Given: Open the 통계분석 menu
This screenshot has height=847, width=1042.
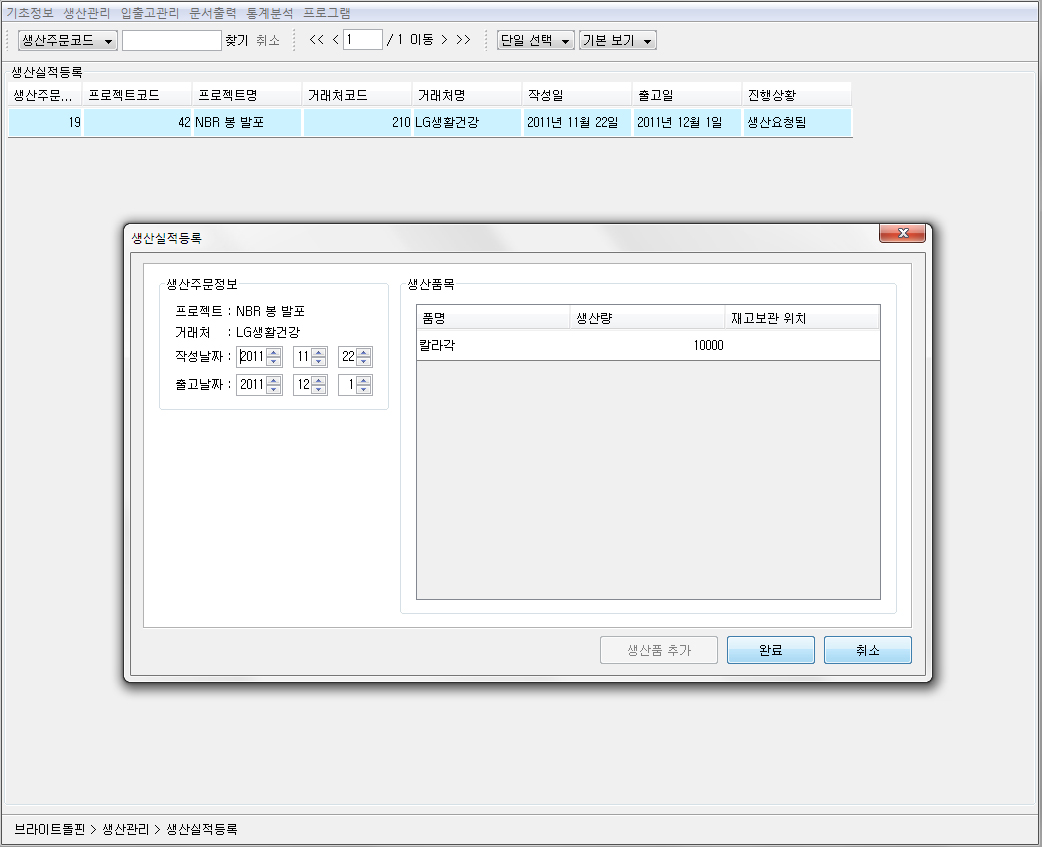Looking at the screenshot, I should click(x=270, y=13).
